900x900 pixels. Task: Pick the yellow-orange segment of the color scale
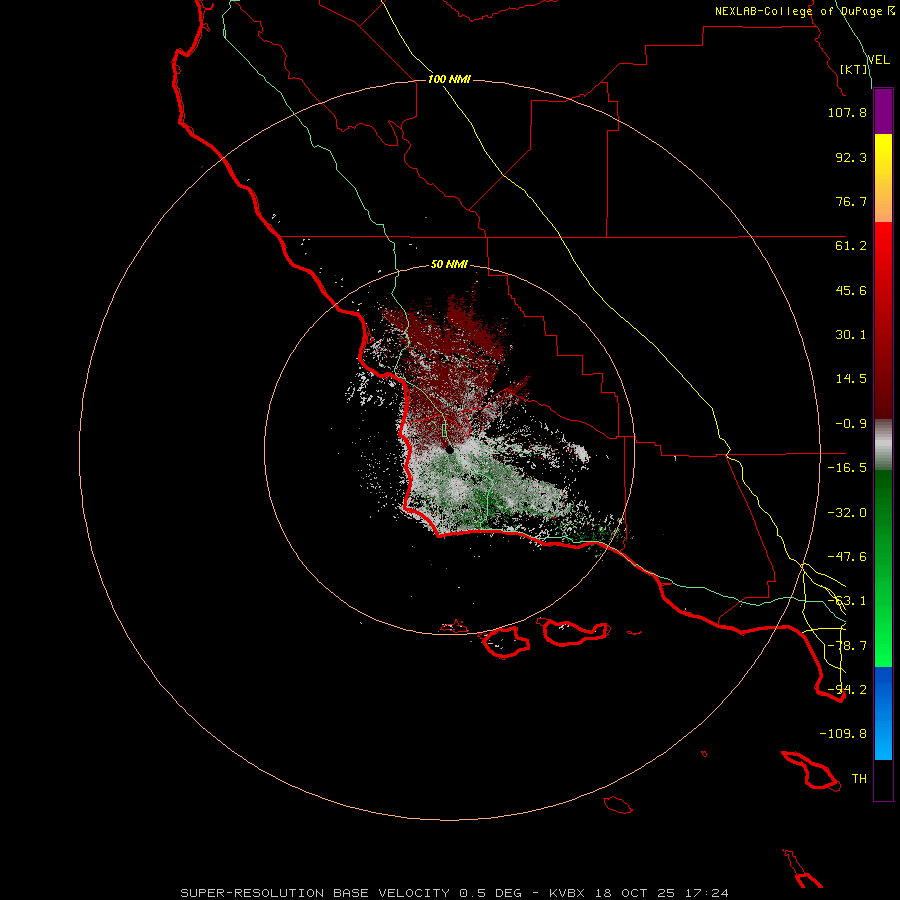click(x=883, y=178)
